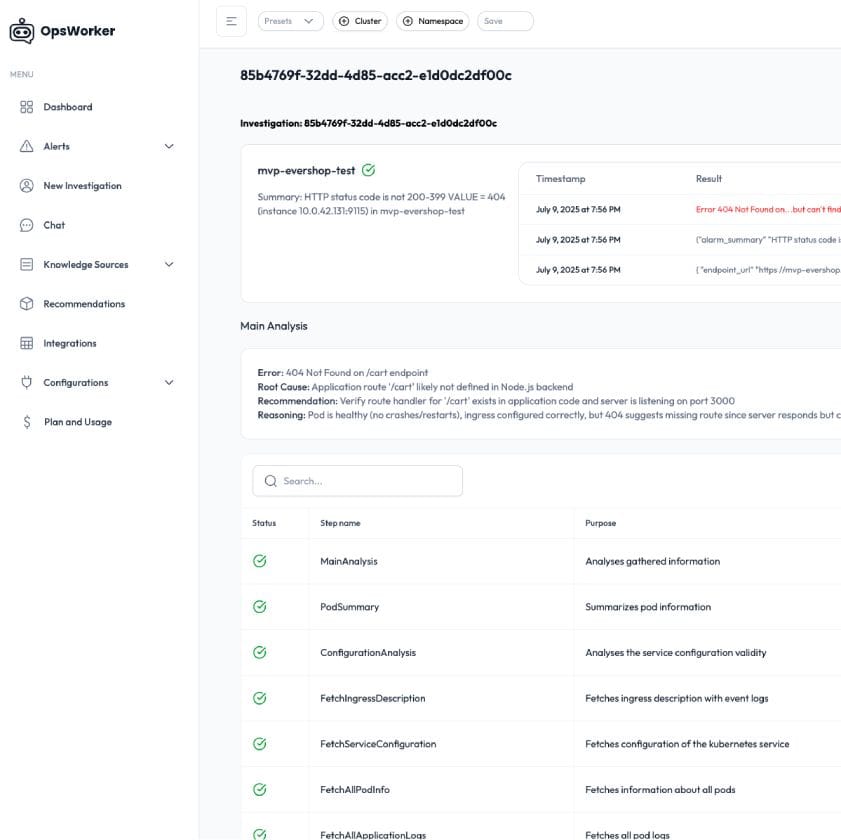
Task: Click the Namespace filter button
Action: pyautogui.click(x=433, y=21)
